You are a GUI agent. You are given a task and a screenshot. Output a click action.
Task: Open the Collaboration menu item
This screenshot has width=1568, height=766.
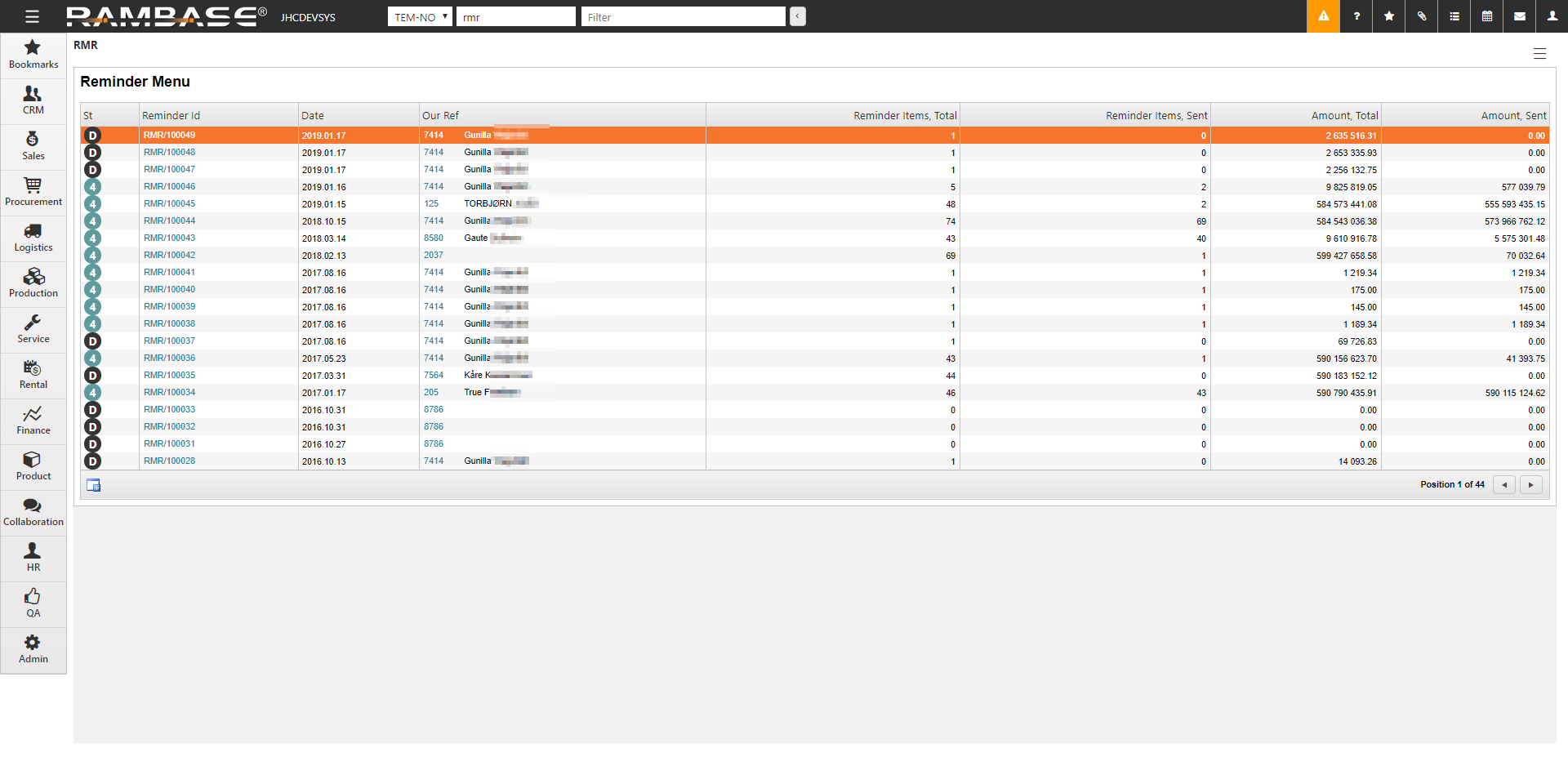pos(33,513)
